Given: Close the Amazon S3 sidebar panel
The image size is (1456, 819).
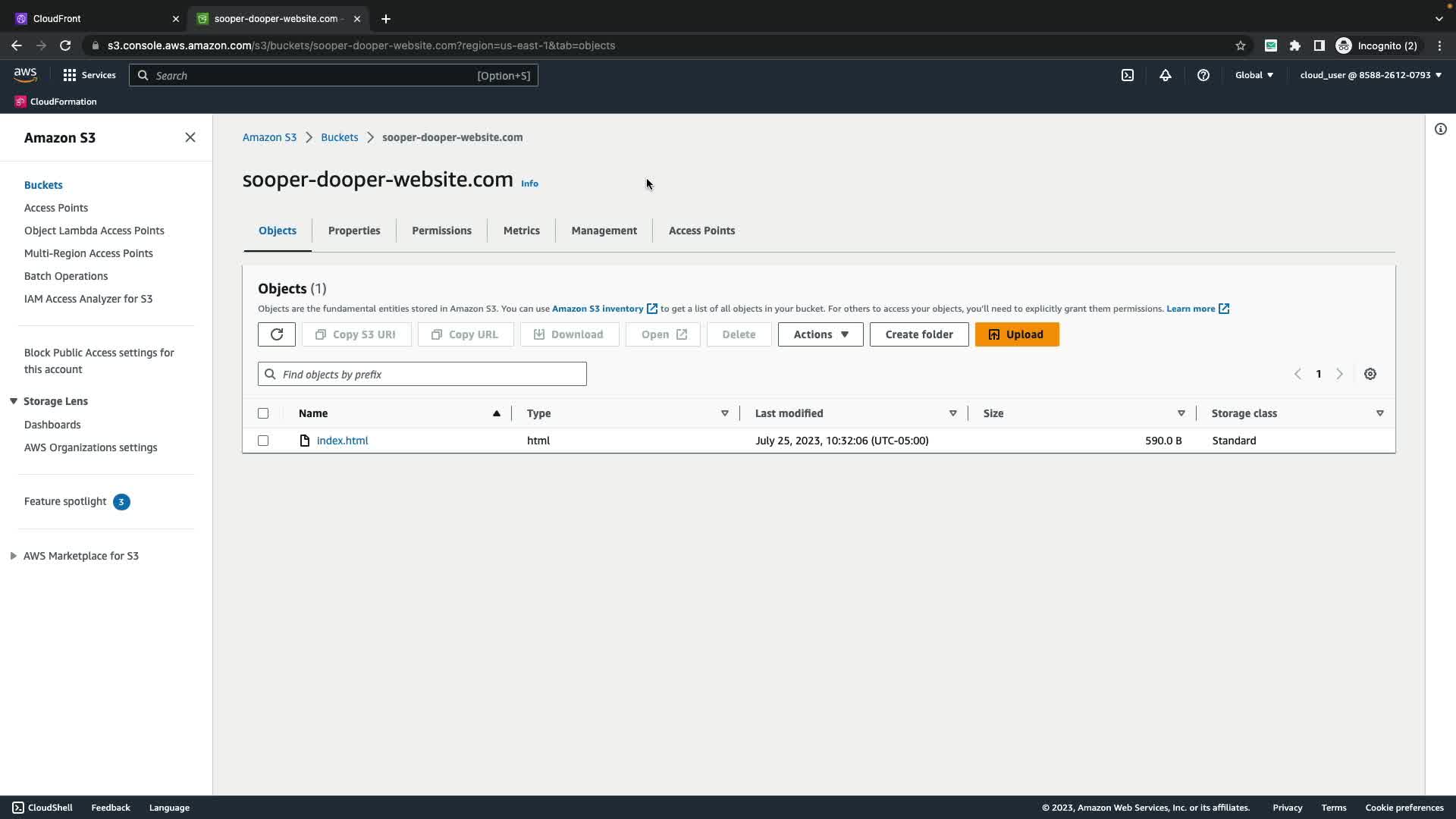Looking at the screenshot, I should [x=190, y=137].
